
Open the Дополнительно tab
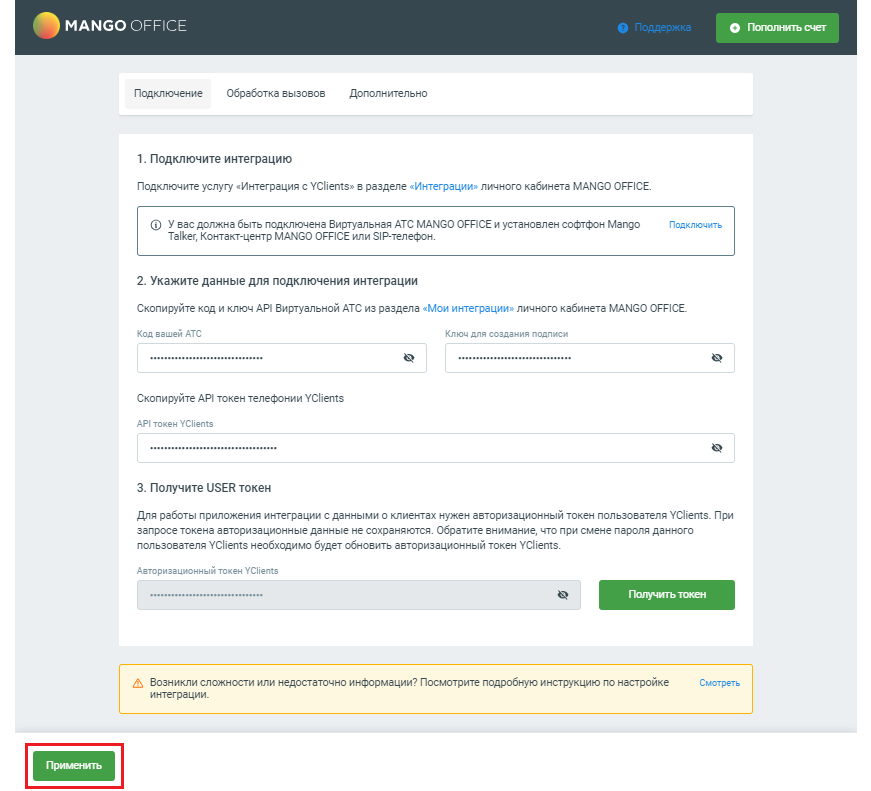(388, 93)
